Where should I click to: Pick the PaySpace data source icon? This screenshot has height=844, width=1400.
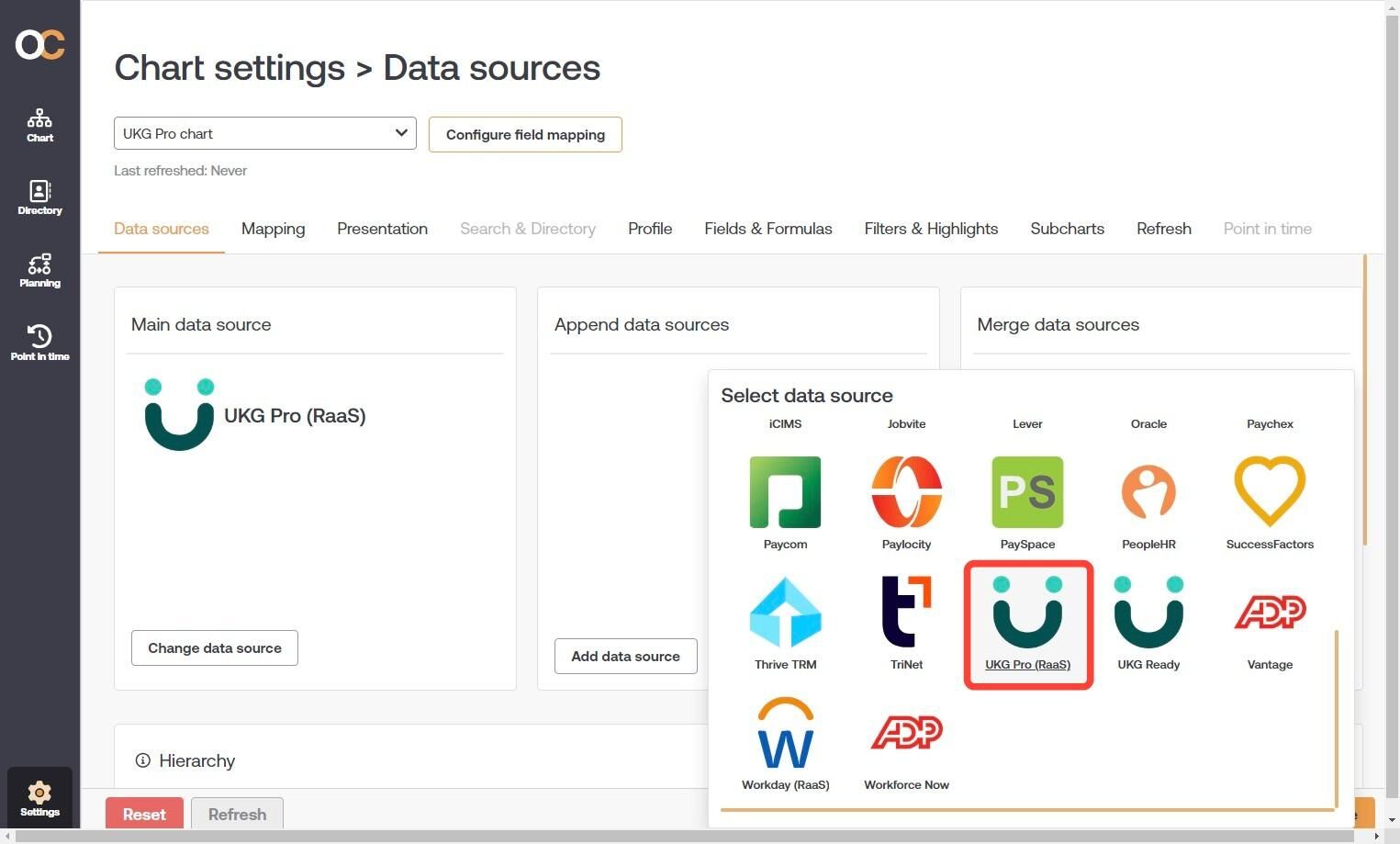(1027, 492)
